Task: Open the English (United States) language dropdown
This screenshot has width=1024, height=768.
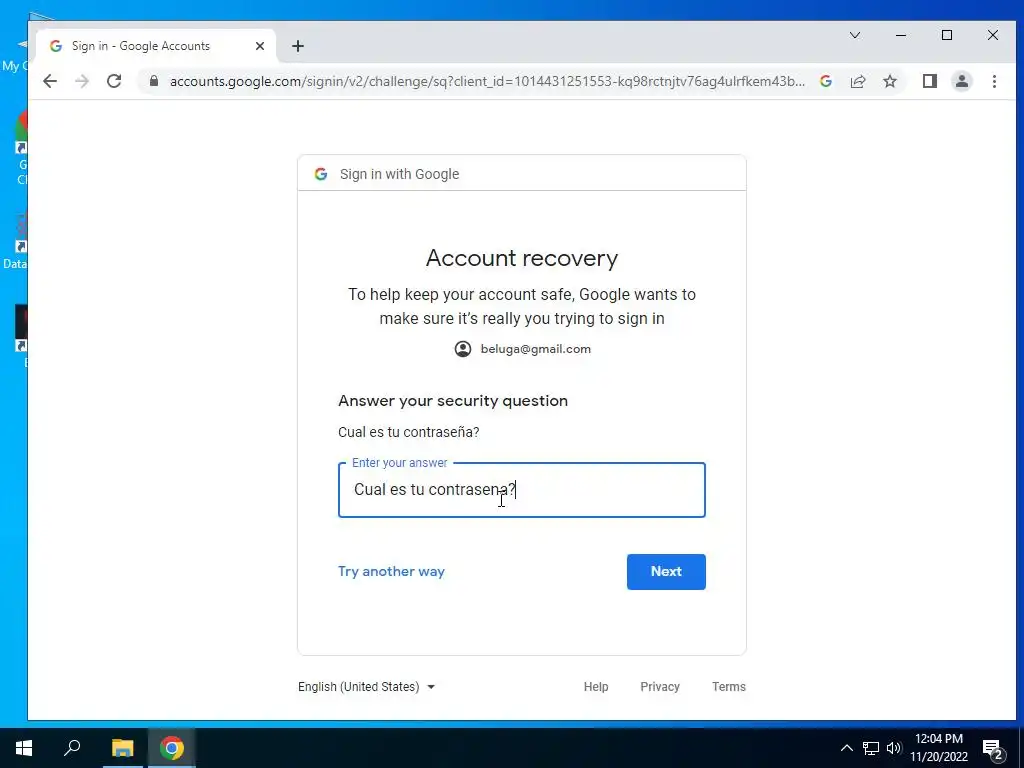Action: (366, 686)
